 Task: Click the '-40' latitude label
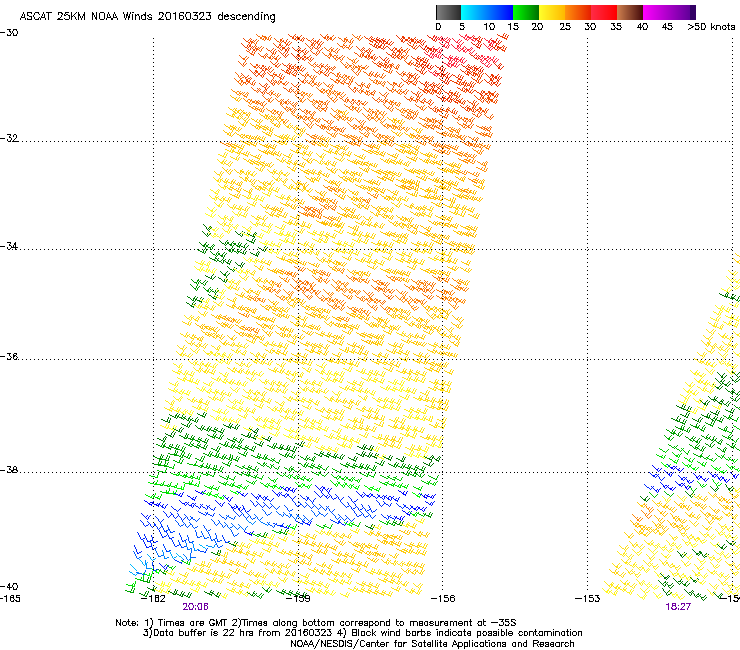9,586
